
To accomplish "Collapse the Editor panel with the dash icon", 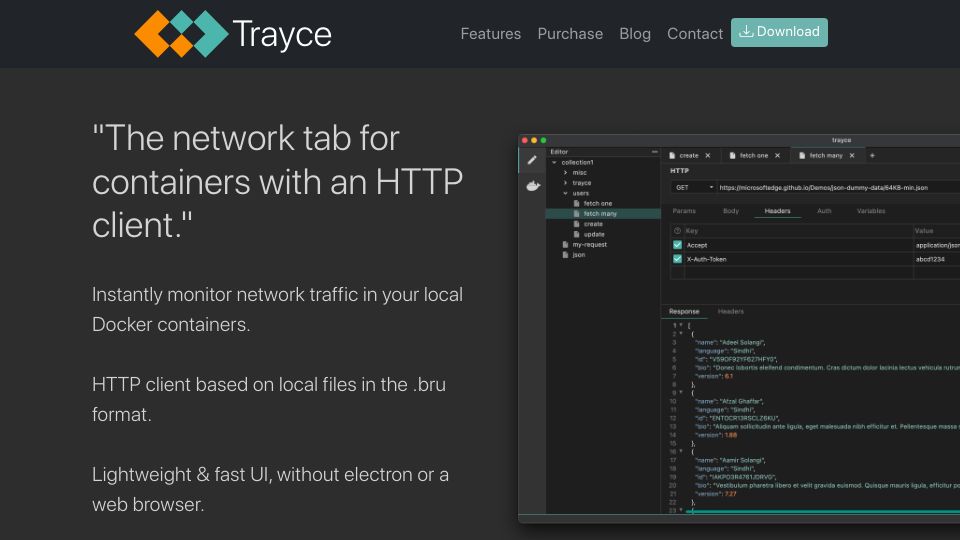I will pos(654,151).
